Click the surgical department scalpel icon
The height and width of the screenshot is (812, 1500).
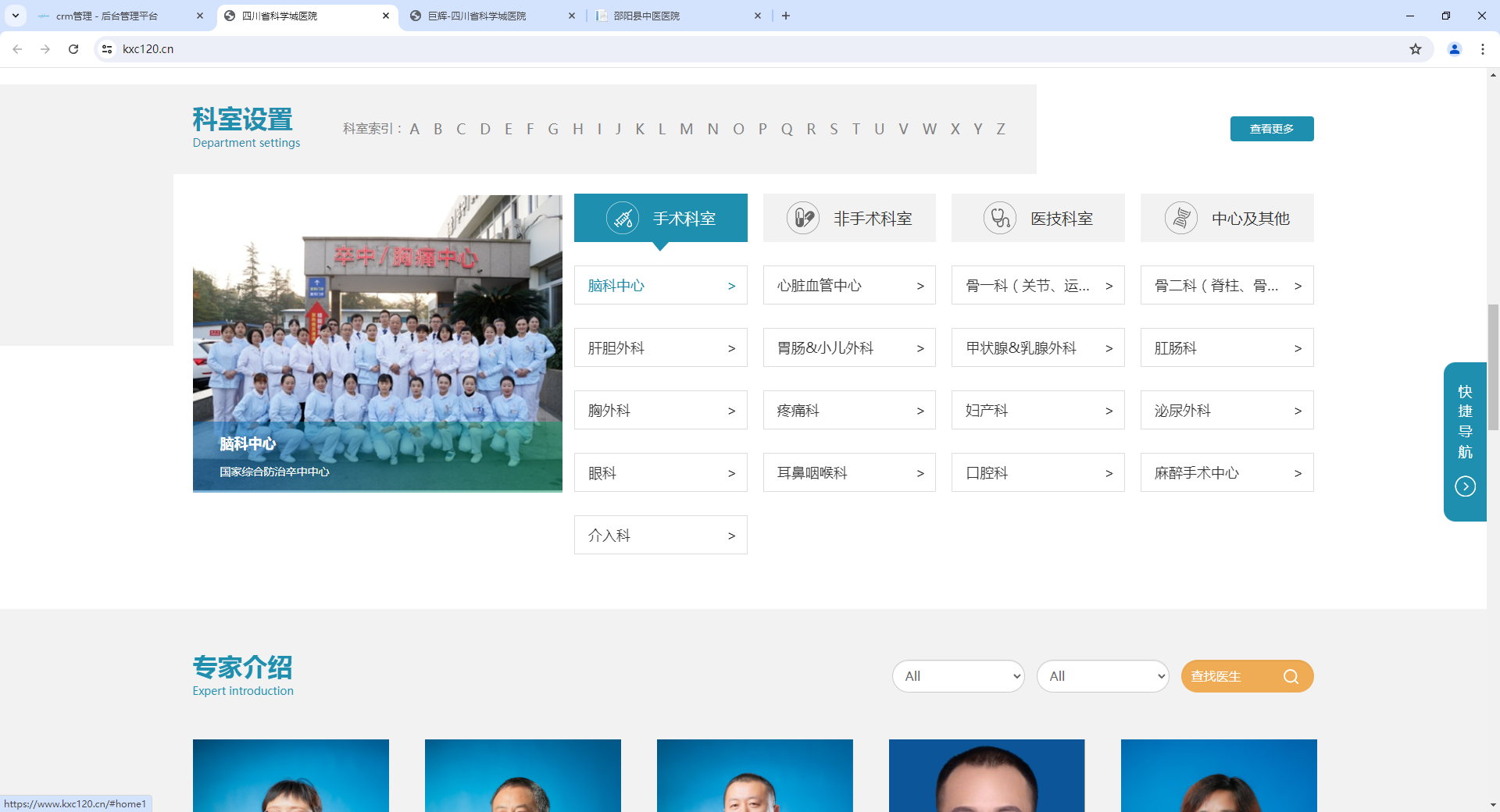[623, 218]
